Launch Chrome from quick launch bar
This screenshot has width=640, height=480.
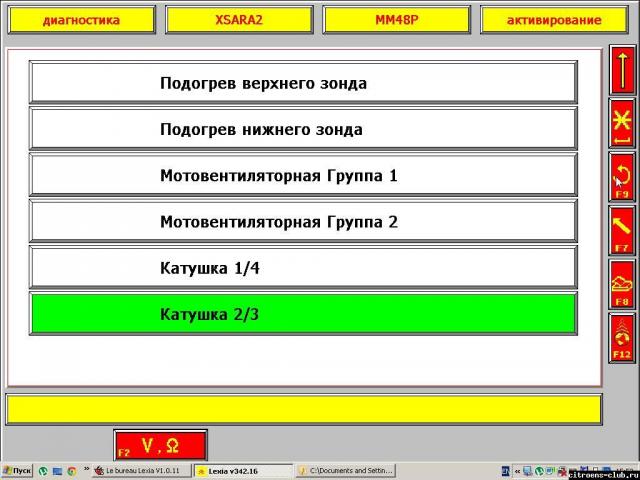click(x=72, y=471)
